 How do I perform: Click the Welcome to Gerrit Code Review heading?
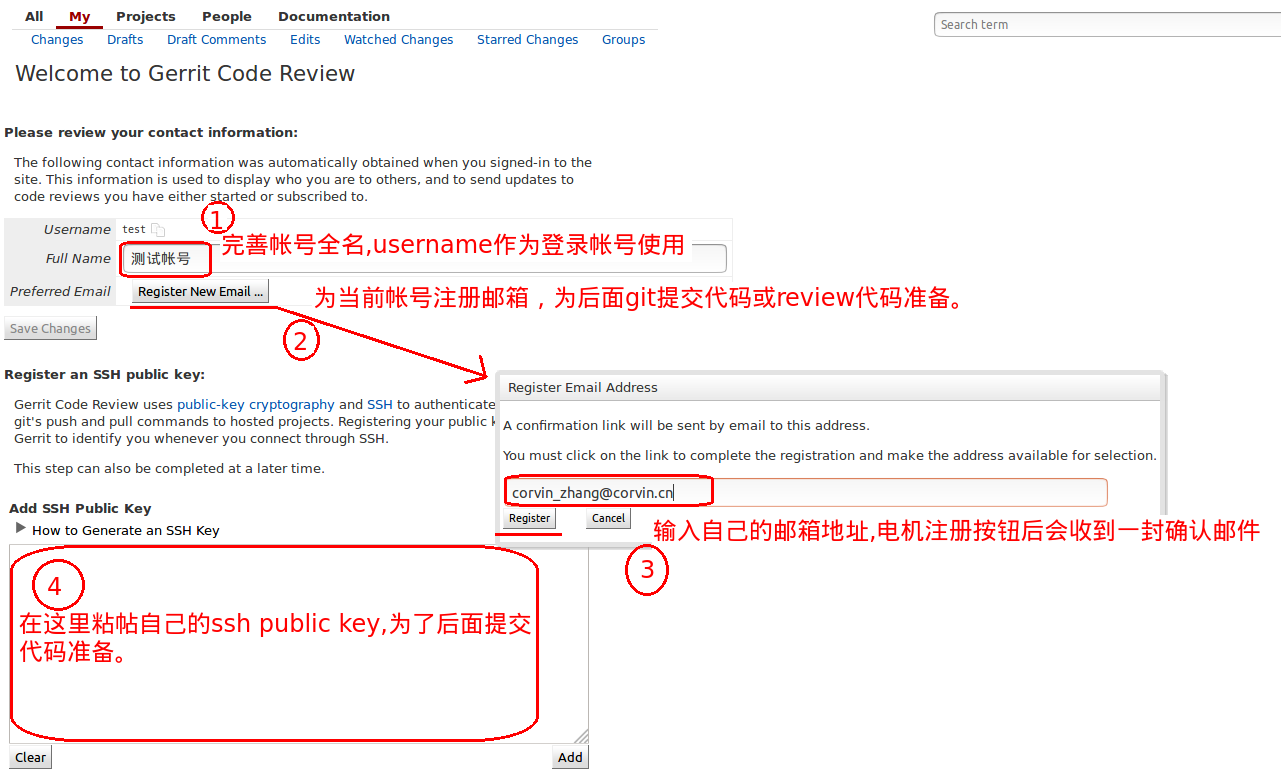(x=185, y=74)
